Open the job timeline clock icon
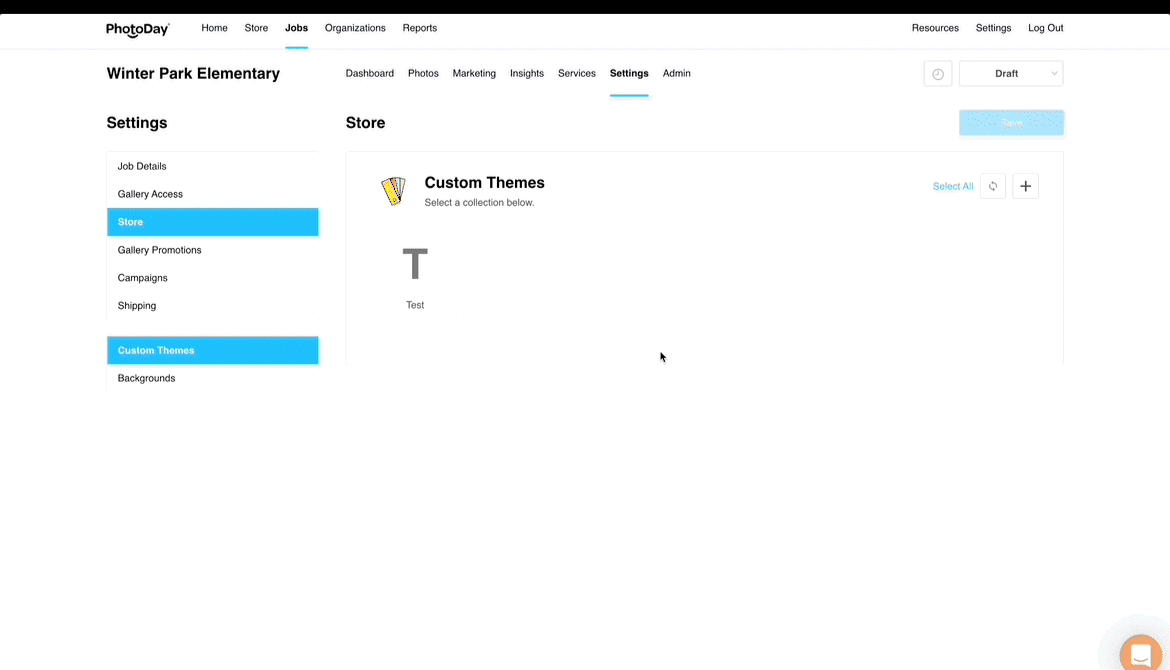The height and width of the screenshot is (670, 1170). pos(937,74)
